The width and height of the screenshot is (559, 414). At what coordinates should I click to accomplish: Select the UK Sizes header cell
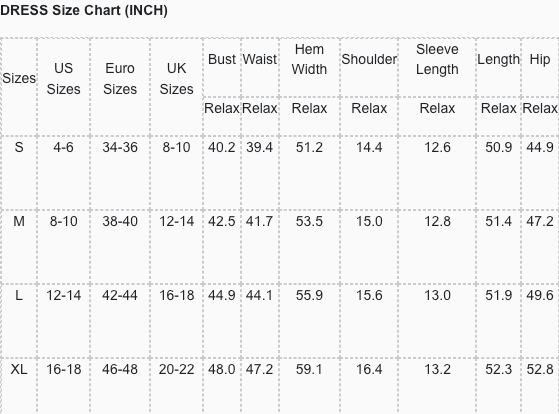(x=176, y=78)
